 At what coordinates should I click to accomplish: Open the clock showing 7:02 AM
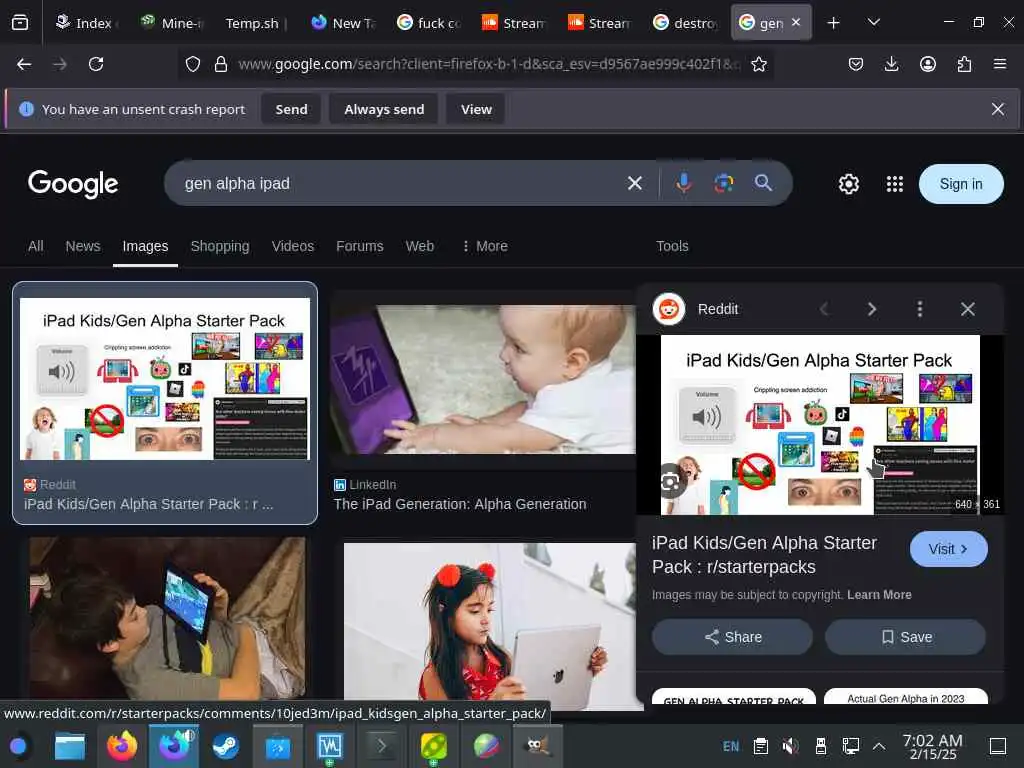(x=932, y=746)
